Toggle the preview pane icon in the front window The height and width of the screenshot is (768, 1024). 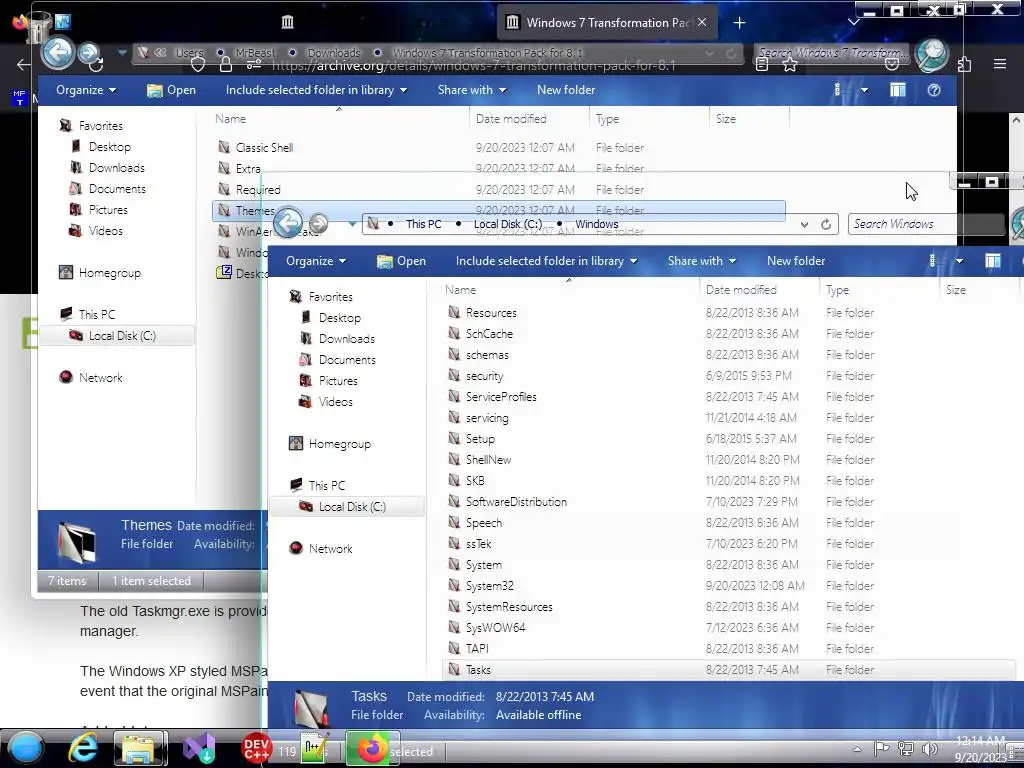click(x=993, y=261)
